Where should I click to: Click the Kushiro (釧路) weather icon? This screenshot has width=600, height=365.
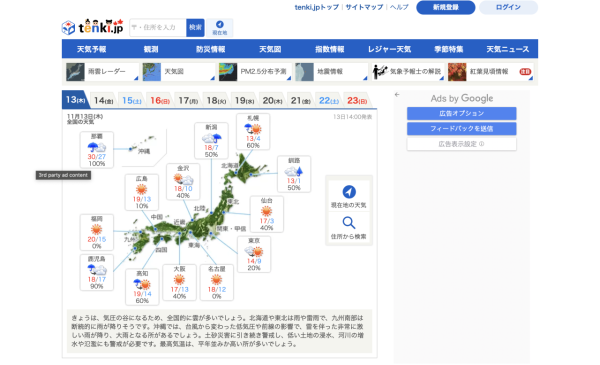pos(294,171)
